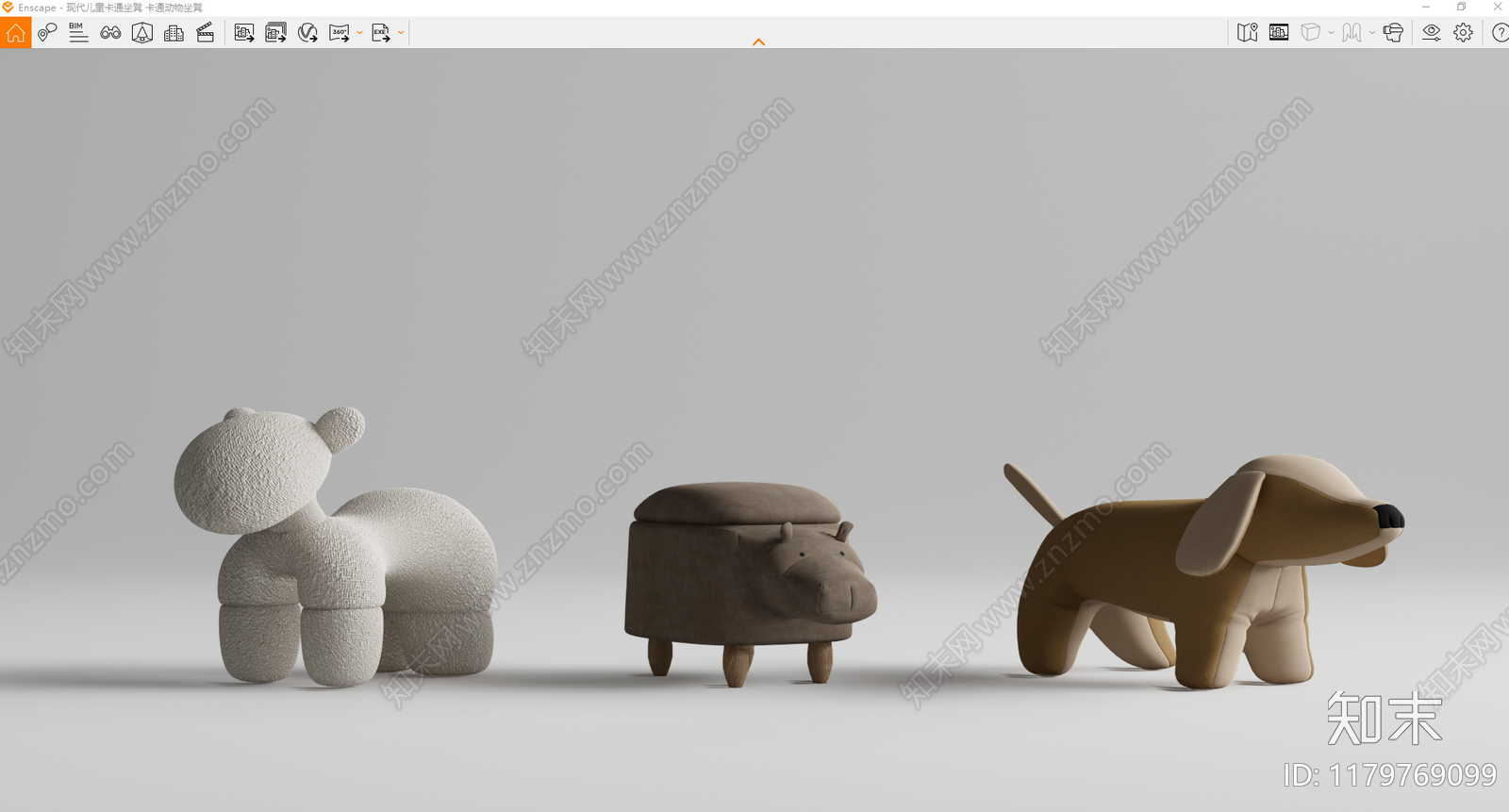Image resolution: width=1509 pixels, height=812 pixels.
Task: Collapse the toolbar using orange chevron
Action: coord(758,42)
